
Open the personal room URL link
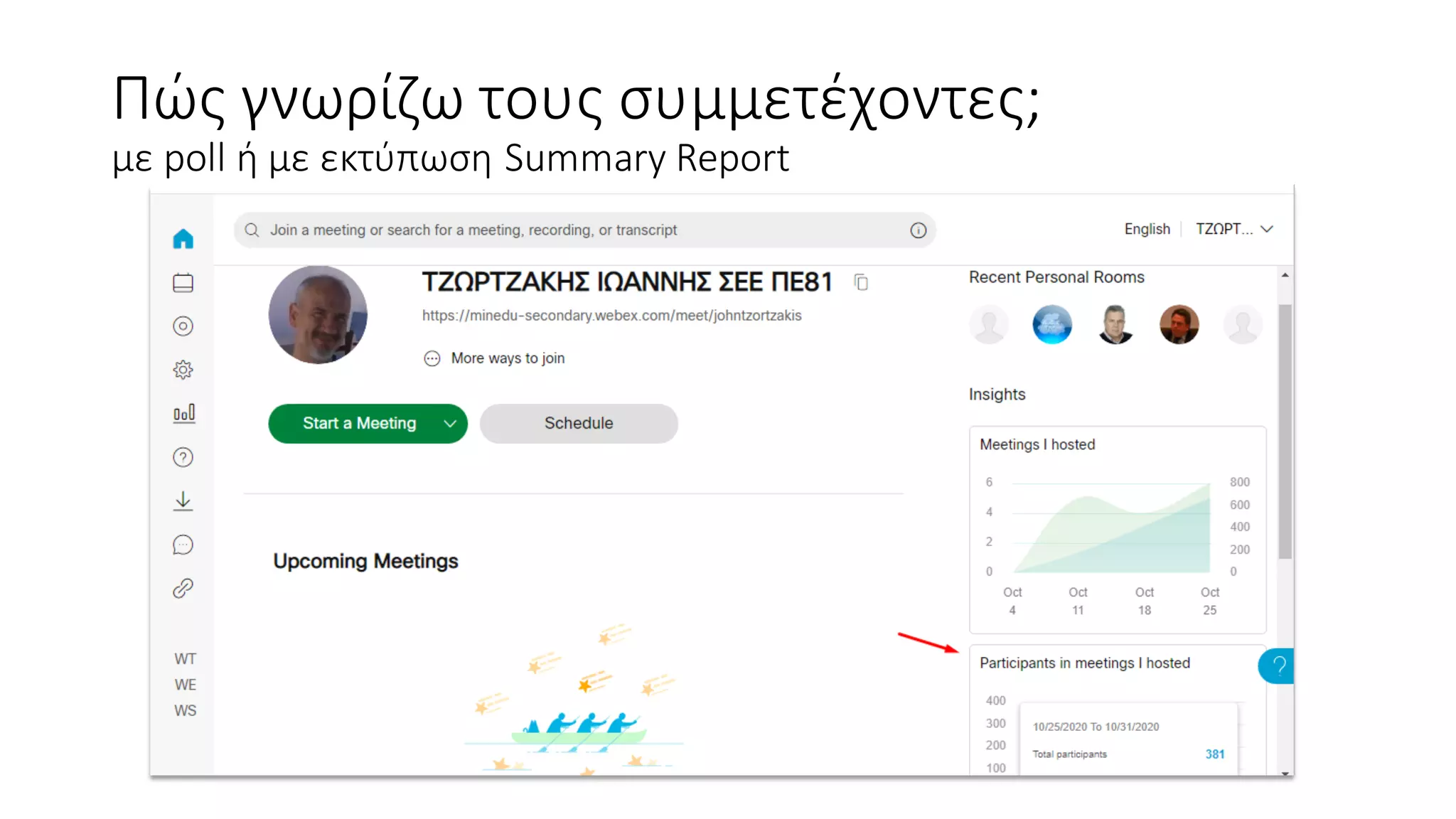(x=611, y=316)
